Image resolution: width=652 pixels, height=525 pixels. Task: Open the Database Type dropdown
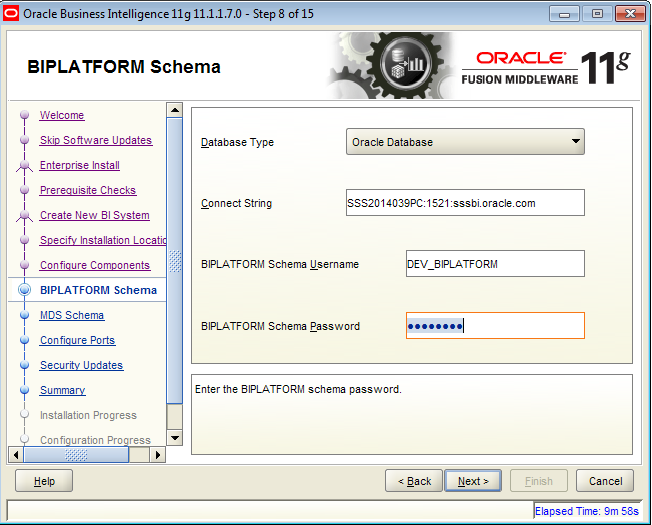[x=465, y=142]
